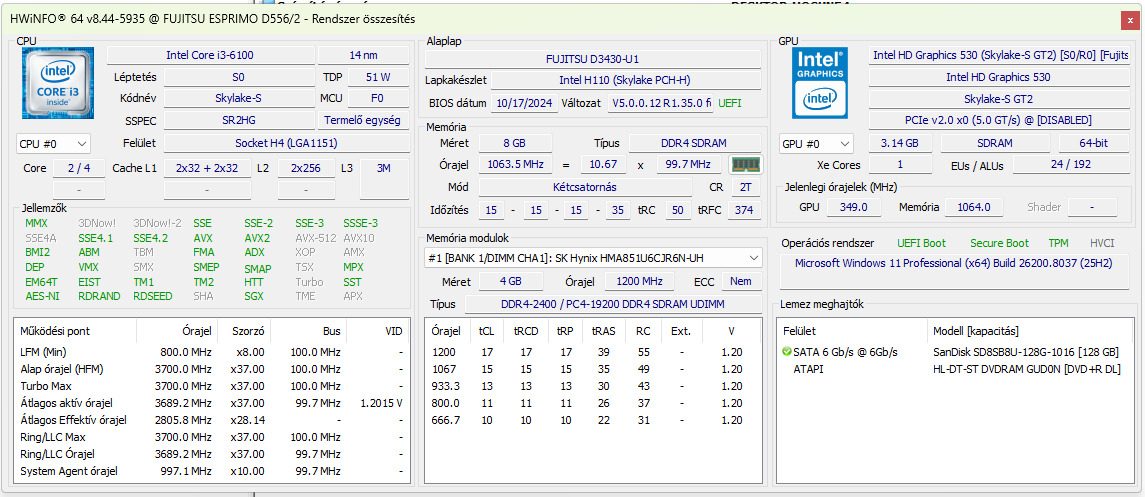The width and height of the screenshot is (1145, 497).
Task: Click the Secure Boot status label
Action: 999,243
